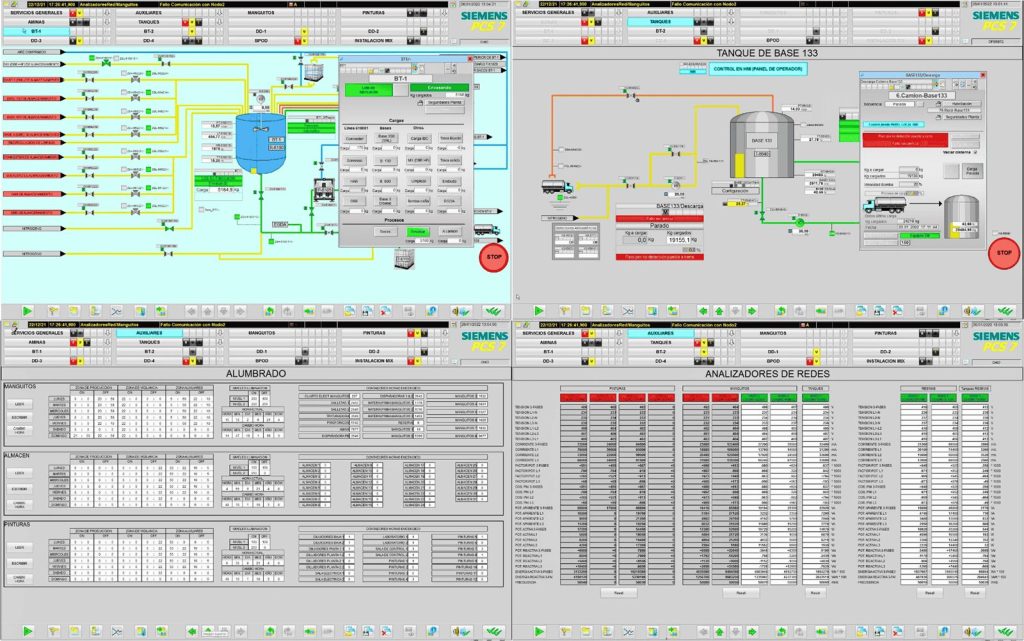Click Seguimiento Planta button in BT-1 popup
The width and height of the screenshot is (1024, 641).
pyautogui.click(x=443, y=102)
